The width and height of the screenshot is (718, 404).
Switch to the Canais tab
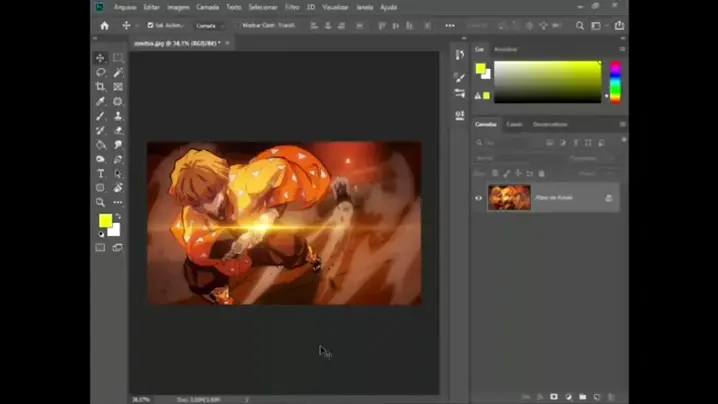coord(514,124)
